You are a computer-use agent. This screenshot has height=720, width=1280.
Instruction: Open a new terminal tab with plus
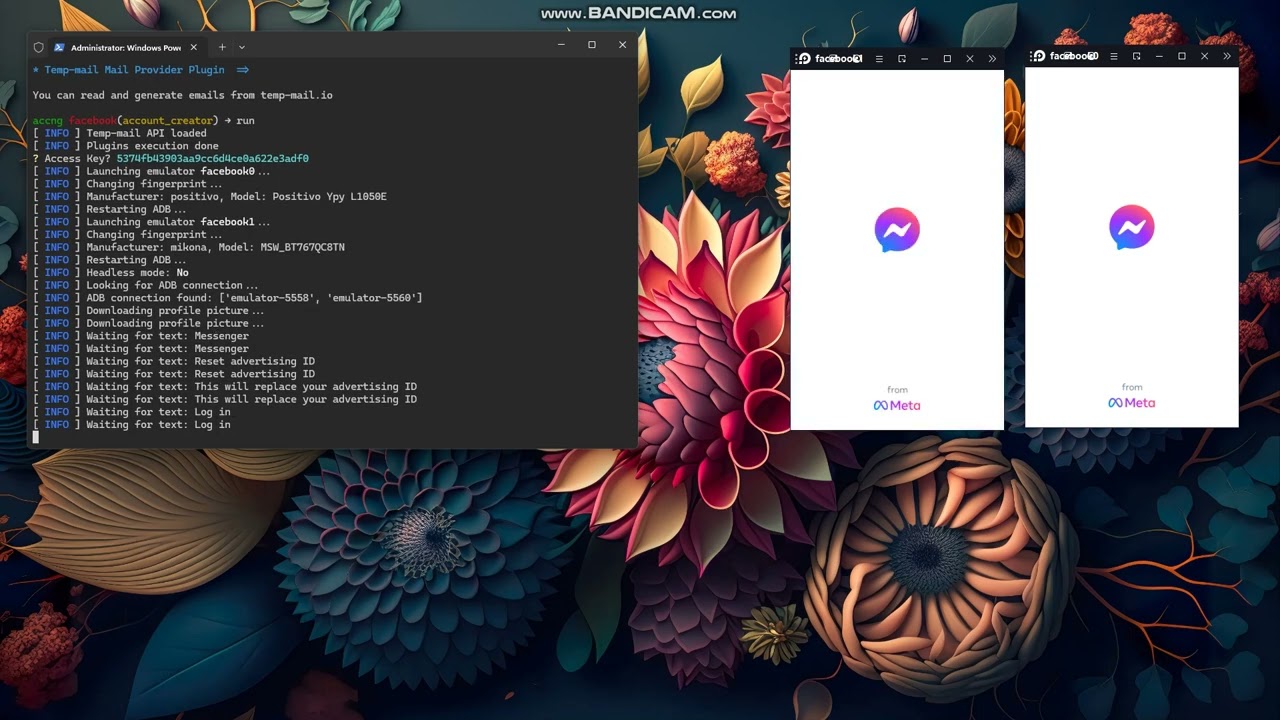click(222, 47)
